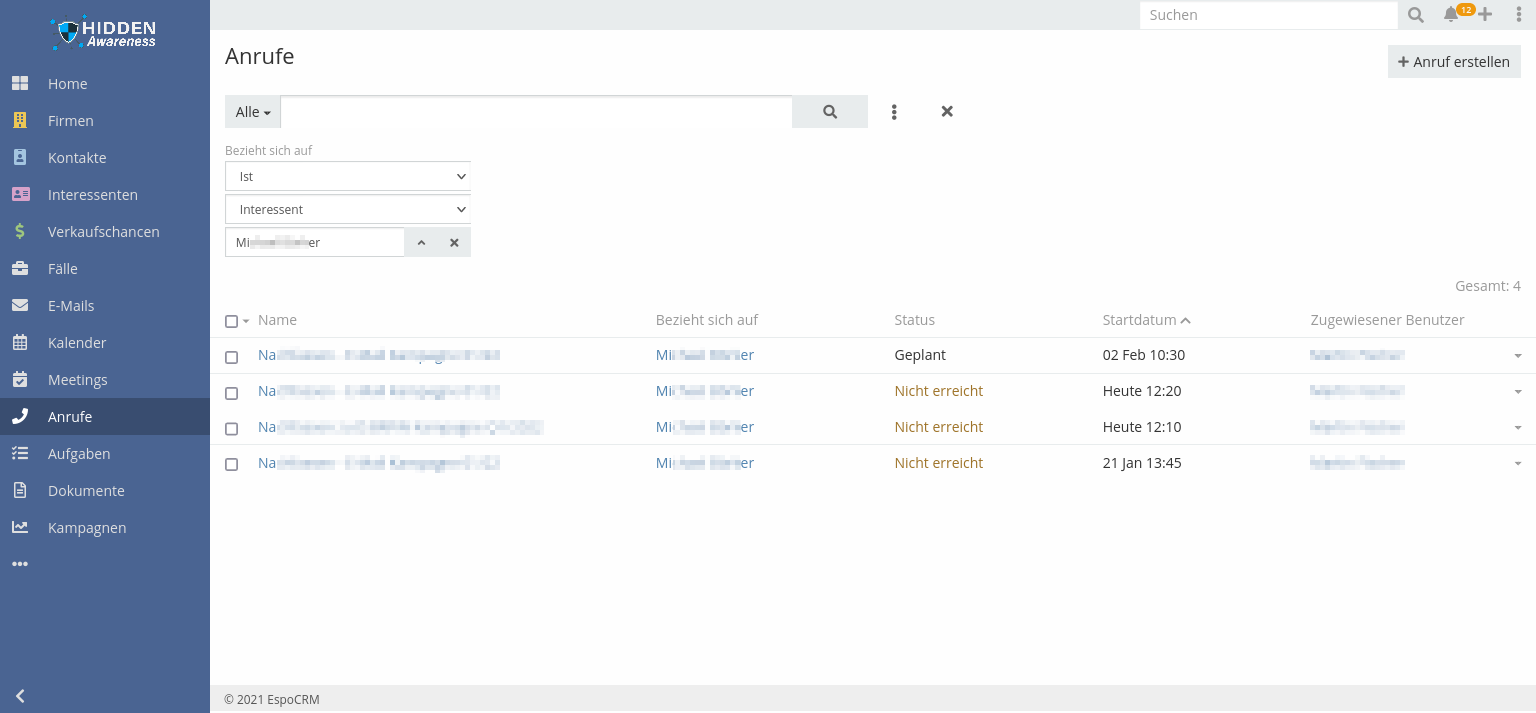
Task: Tick the checkbox for the Geplant call row
Action: pos(232,357)
